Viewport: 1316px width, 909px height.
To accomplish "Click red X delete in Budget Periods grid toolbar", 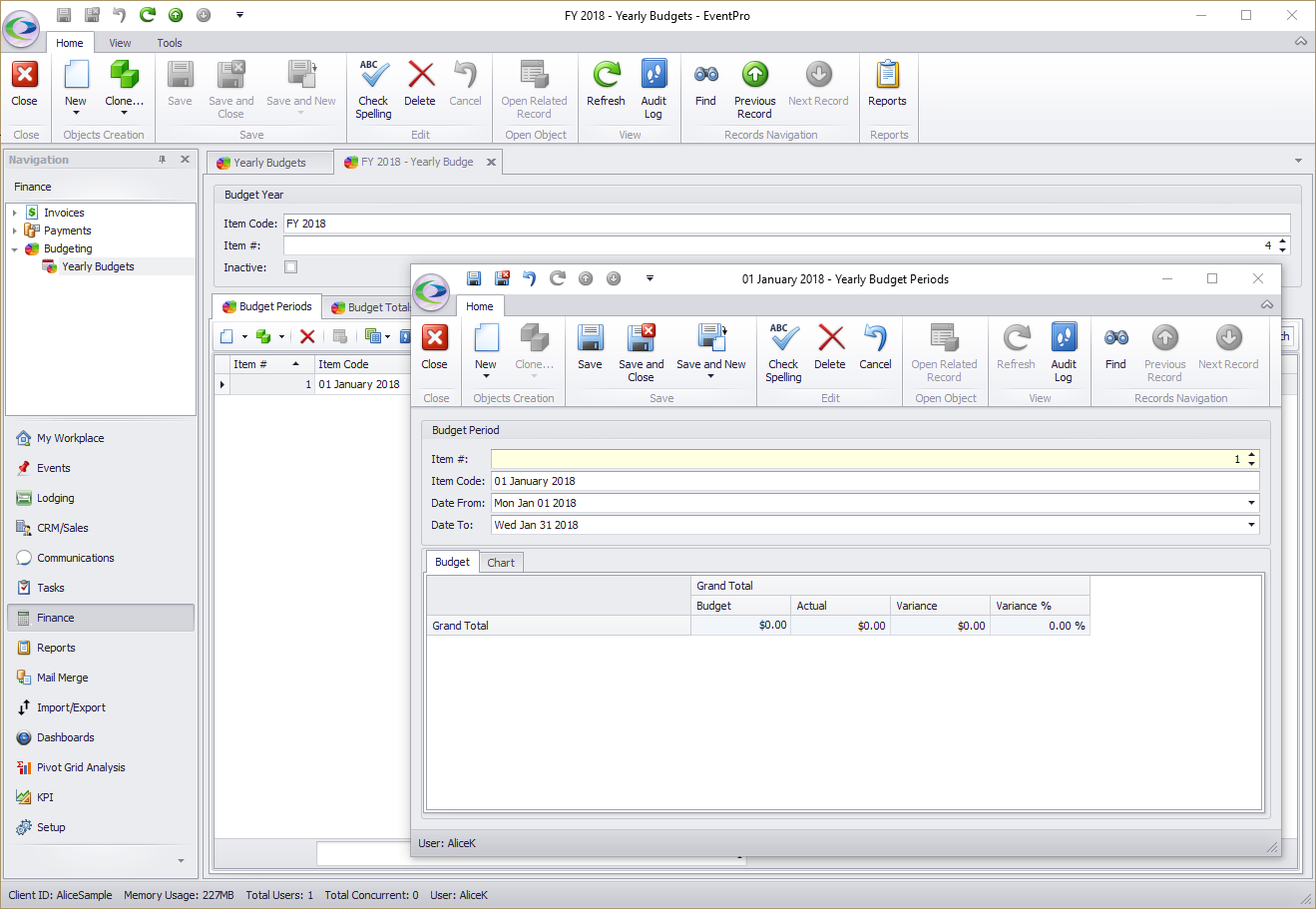I will [x=307, y=336].
